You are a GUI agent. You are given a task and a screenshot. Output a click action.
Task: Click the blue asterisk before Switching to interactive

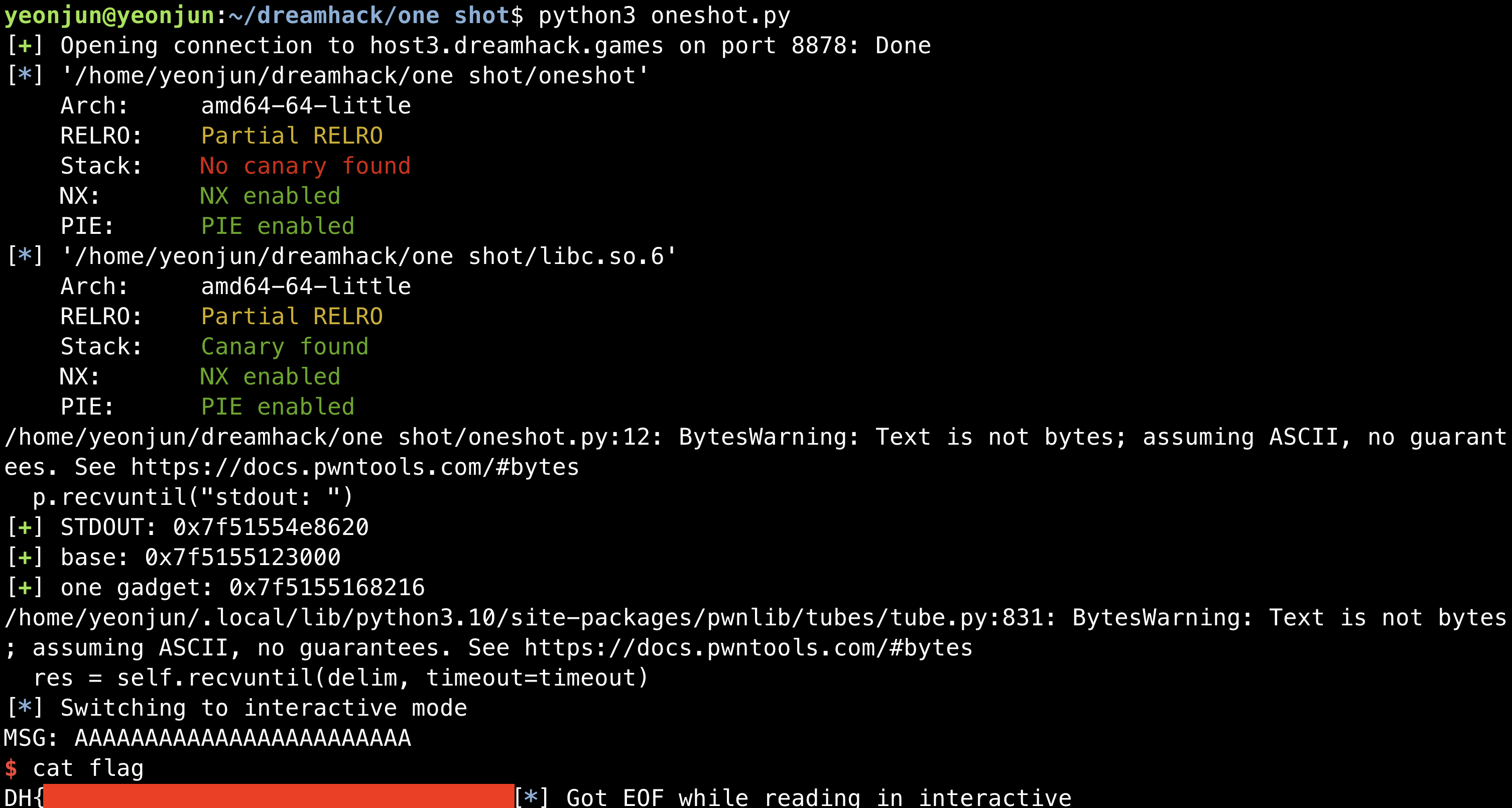click(25, 708)
